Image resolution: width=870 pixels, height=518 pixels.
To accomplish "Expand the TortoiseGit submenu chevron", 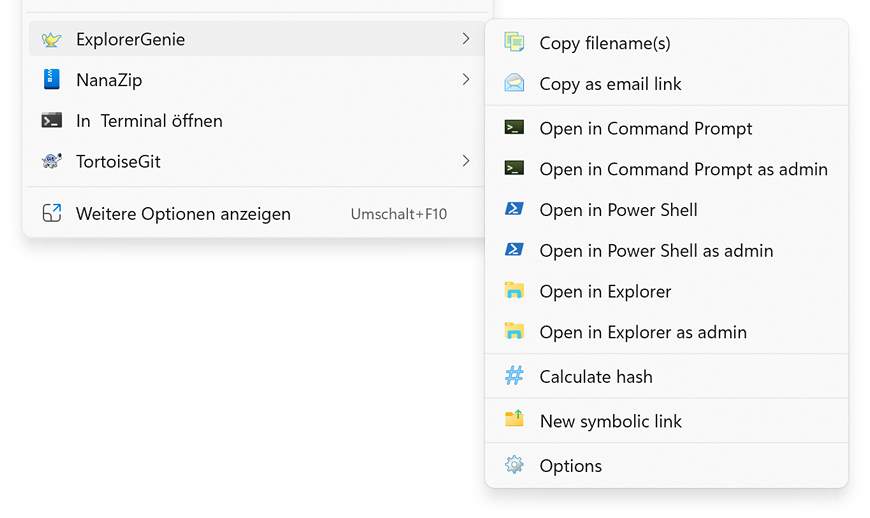I will tap(466, 161).
